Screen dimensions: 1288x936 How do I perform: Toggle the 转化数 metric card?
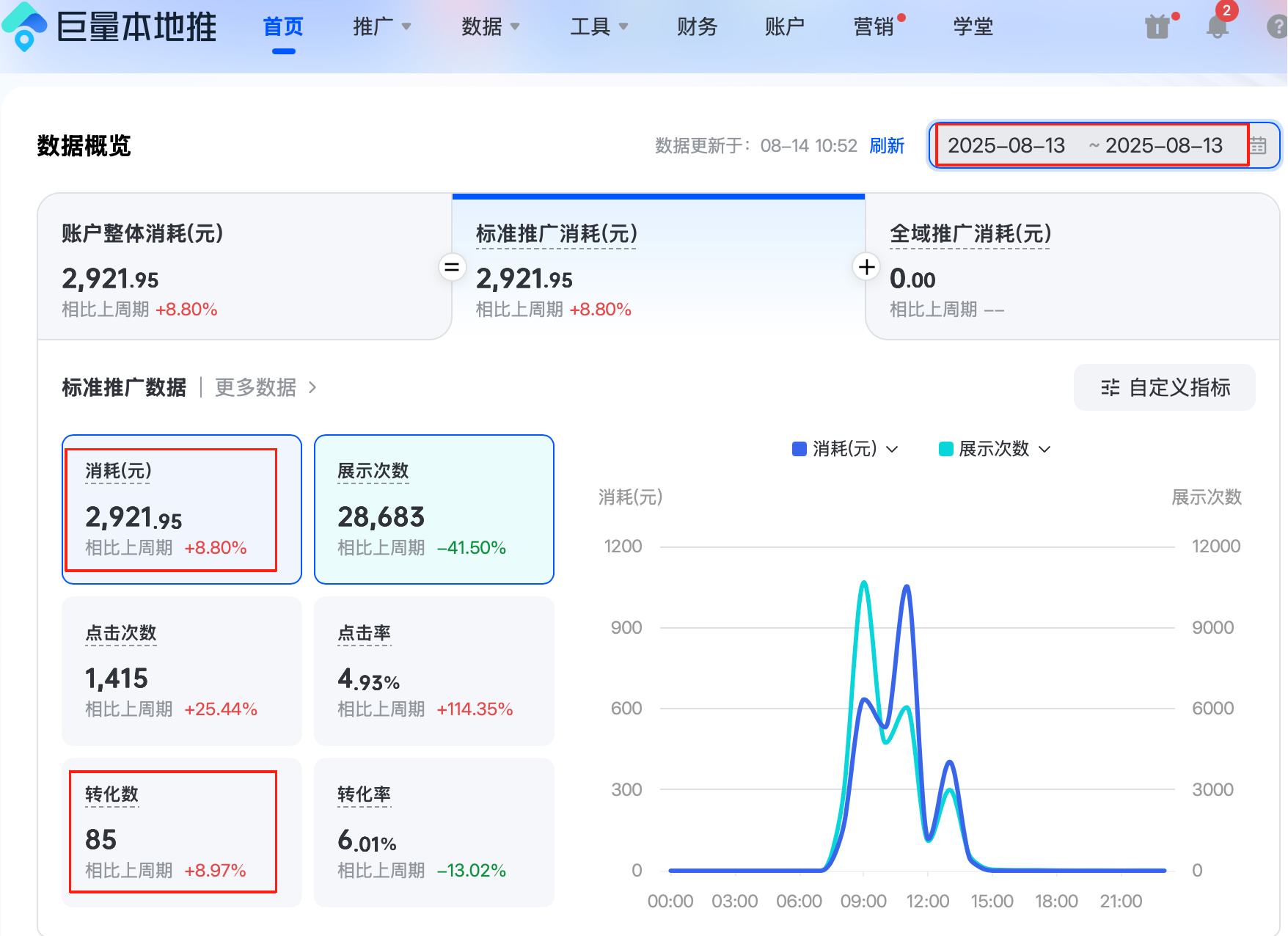182,833
